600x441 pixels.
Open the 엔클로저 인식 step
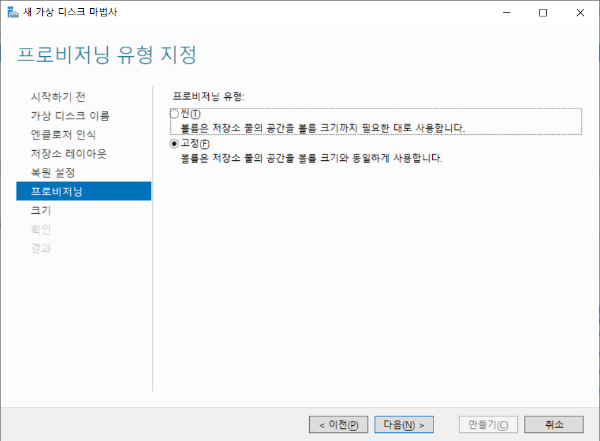[63, 134]
